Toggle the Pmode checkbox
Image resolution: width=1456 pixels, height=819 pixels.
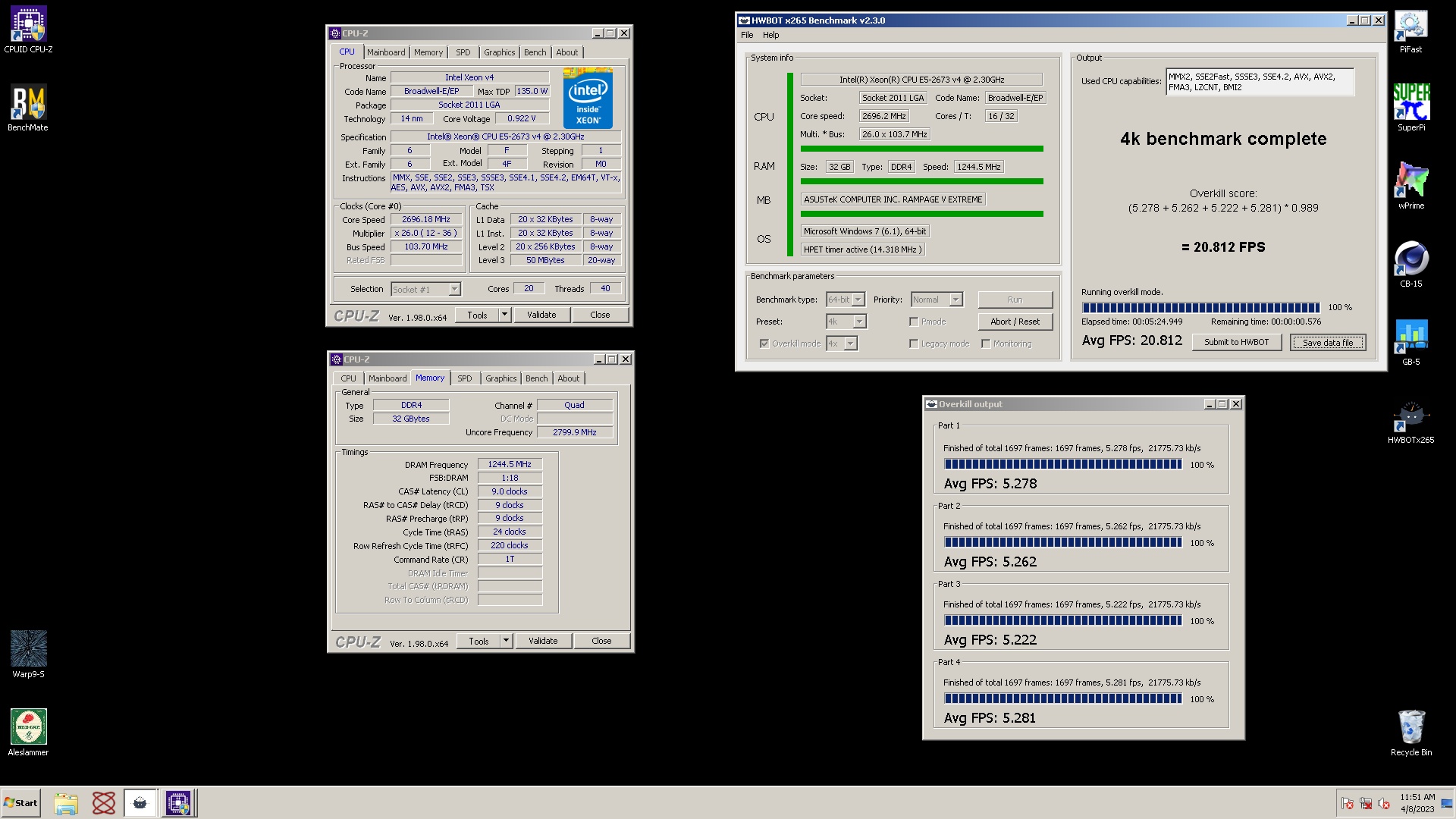(x=914, y=322)
